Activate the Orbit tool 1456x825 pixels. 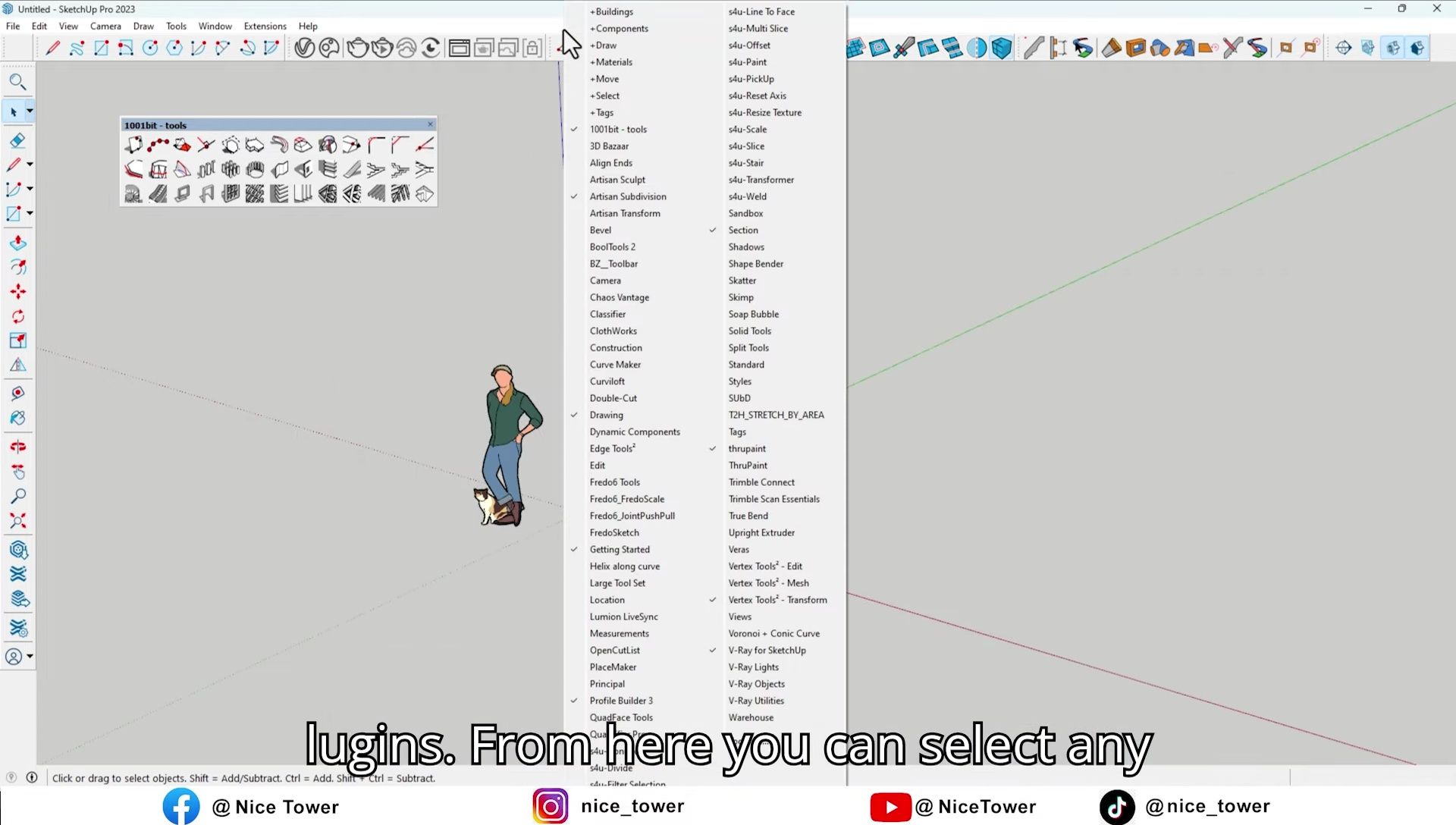[x=17, y=447]
